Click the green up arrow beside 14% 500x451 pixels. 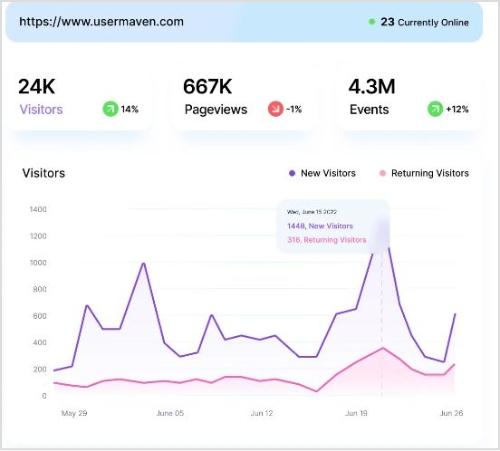(x=110, y=109)
